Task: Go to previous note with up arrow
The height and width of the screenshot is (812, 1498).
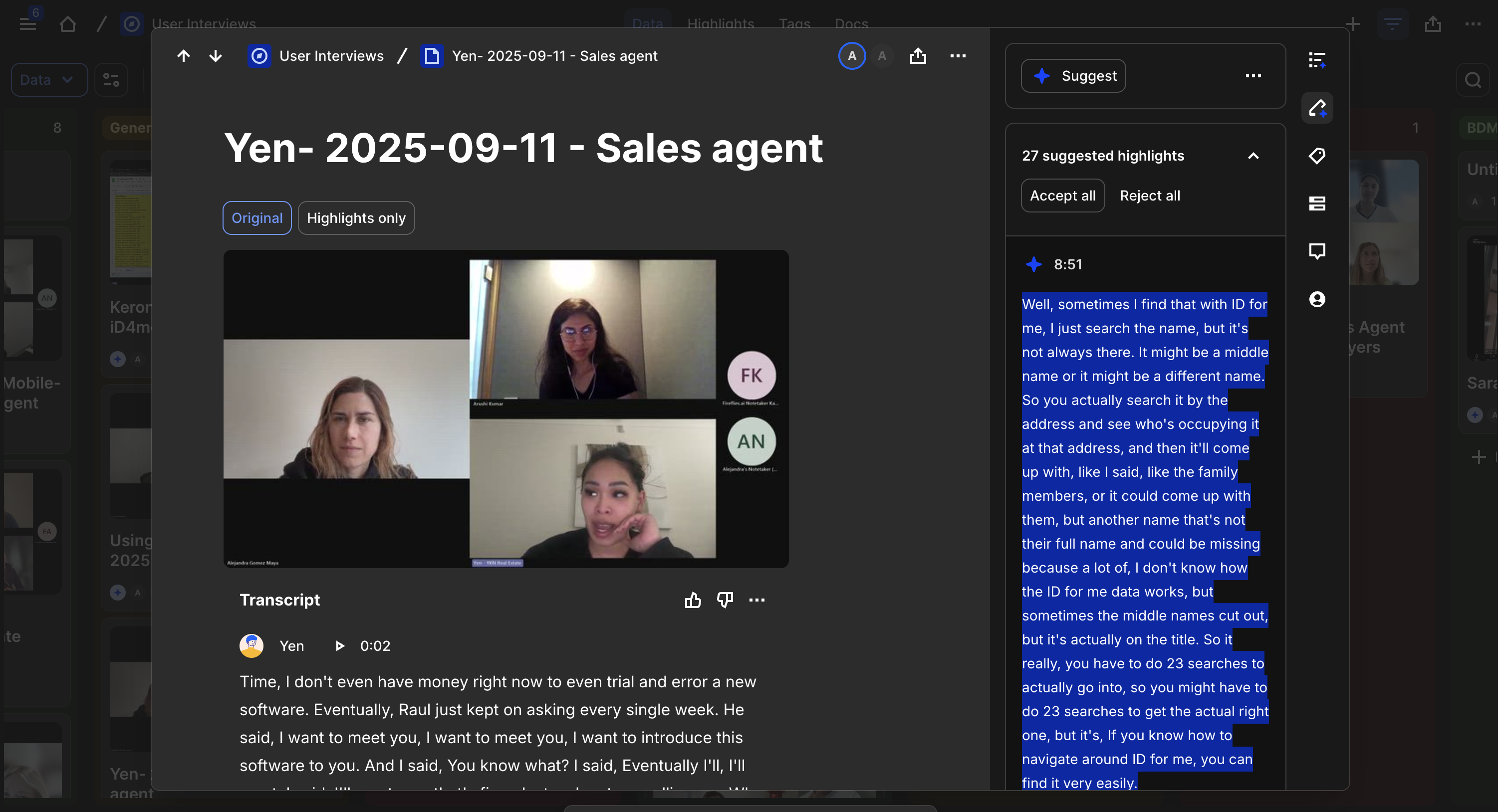Action: click(x=183, y=56)
